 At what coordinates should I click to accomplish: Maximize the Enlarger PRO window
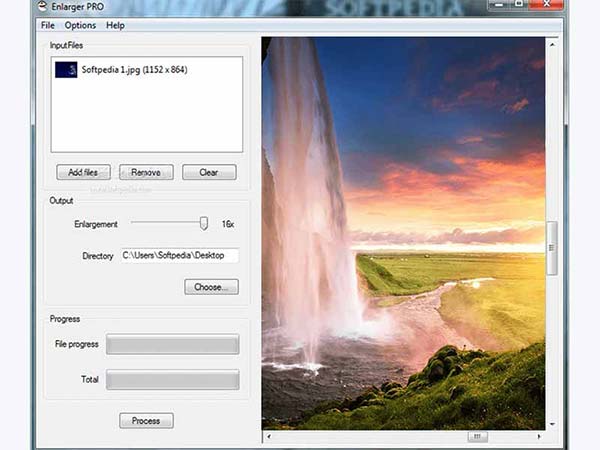(519, 4)
